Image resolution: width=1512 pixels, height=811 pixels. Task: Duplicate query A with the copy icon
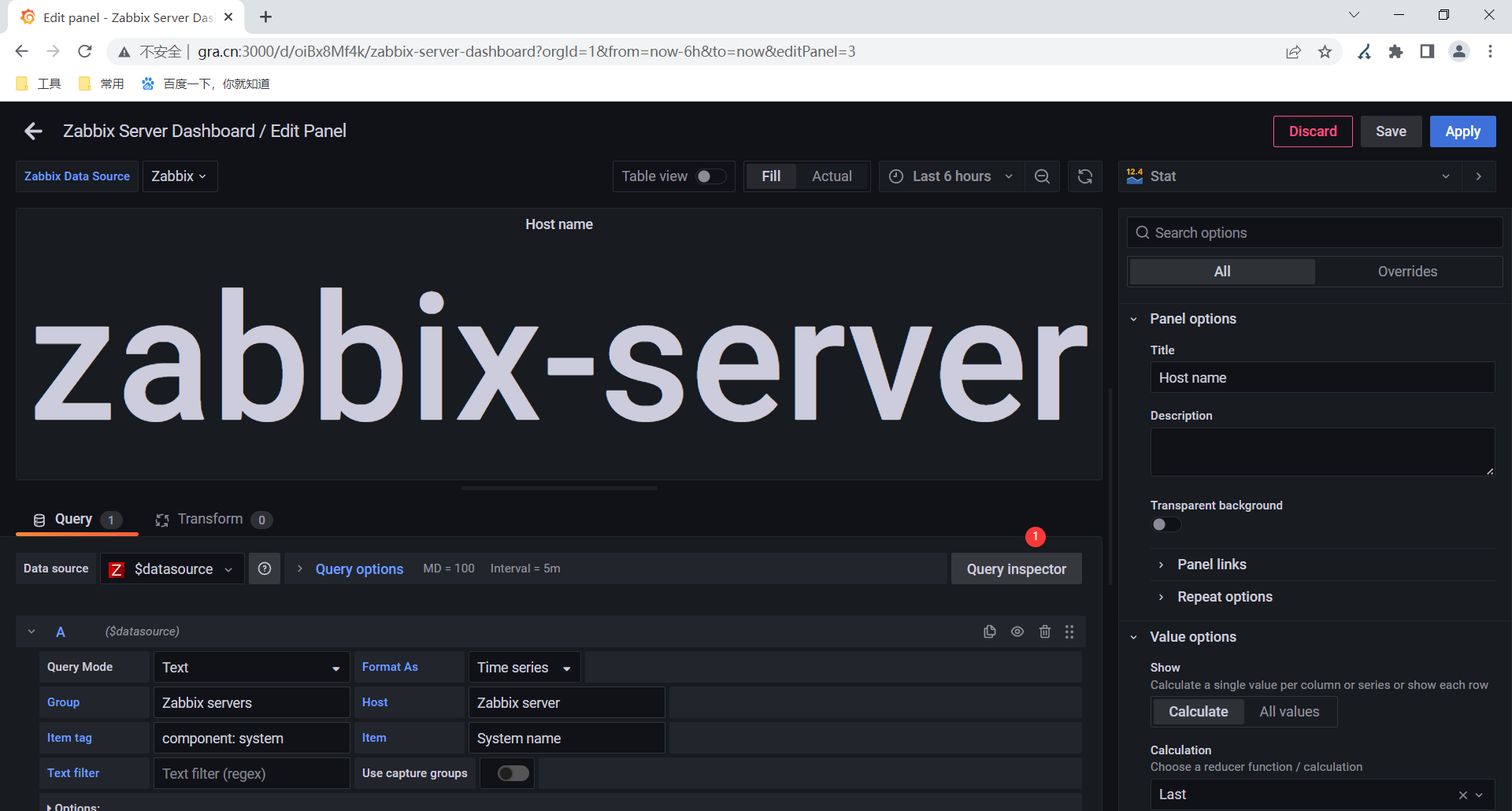[x=990, y=631]
